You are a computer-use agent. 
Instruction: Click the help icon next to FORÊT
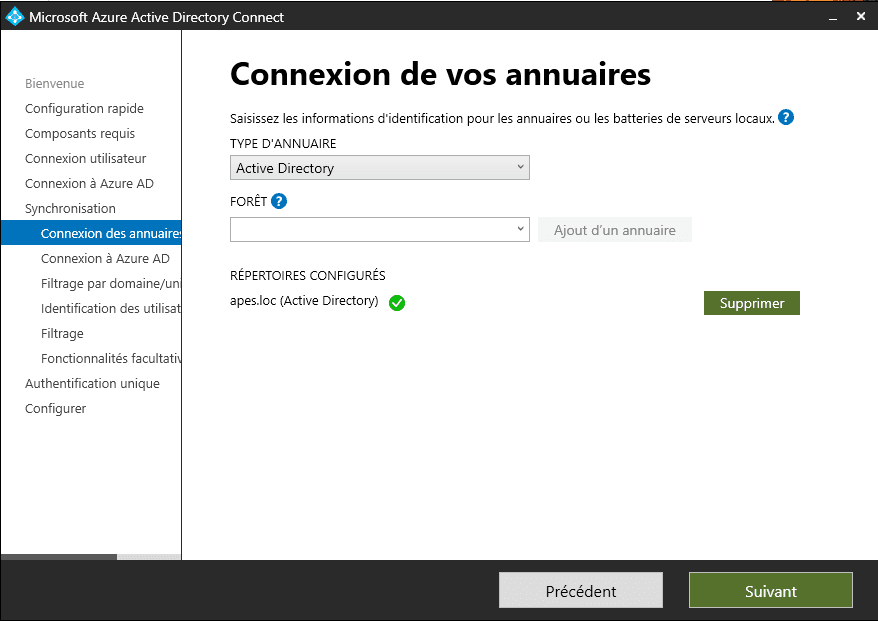click(279, 201)
